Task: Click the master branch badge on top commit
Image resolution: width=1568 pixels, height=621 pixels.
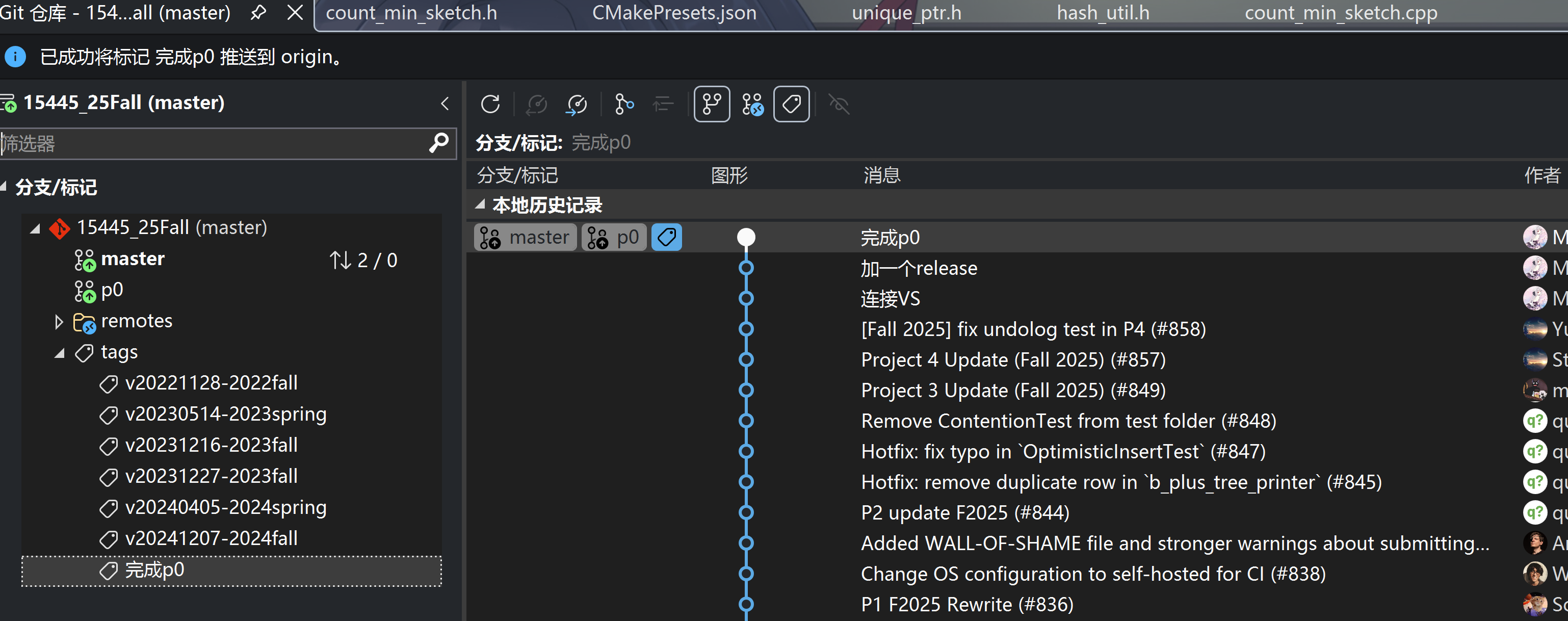Action: point(526,237)
